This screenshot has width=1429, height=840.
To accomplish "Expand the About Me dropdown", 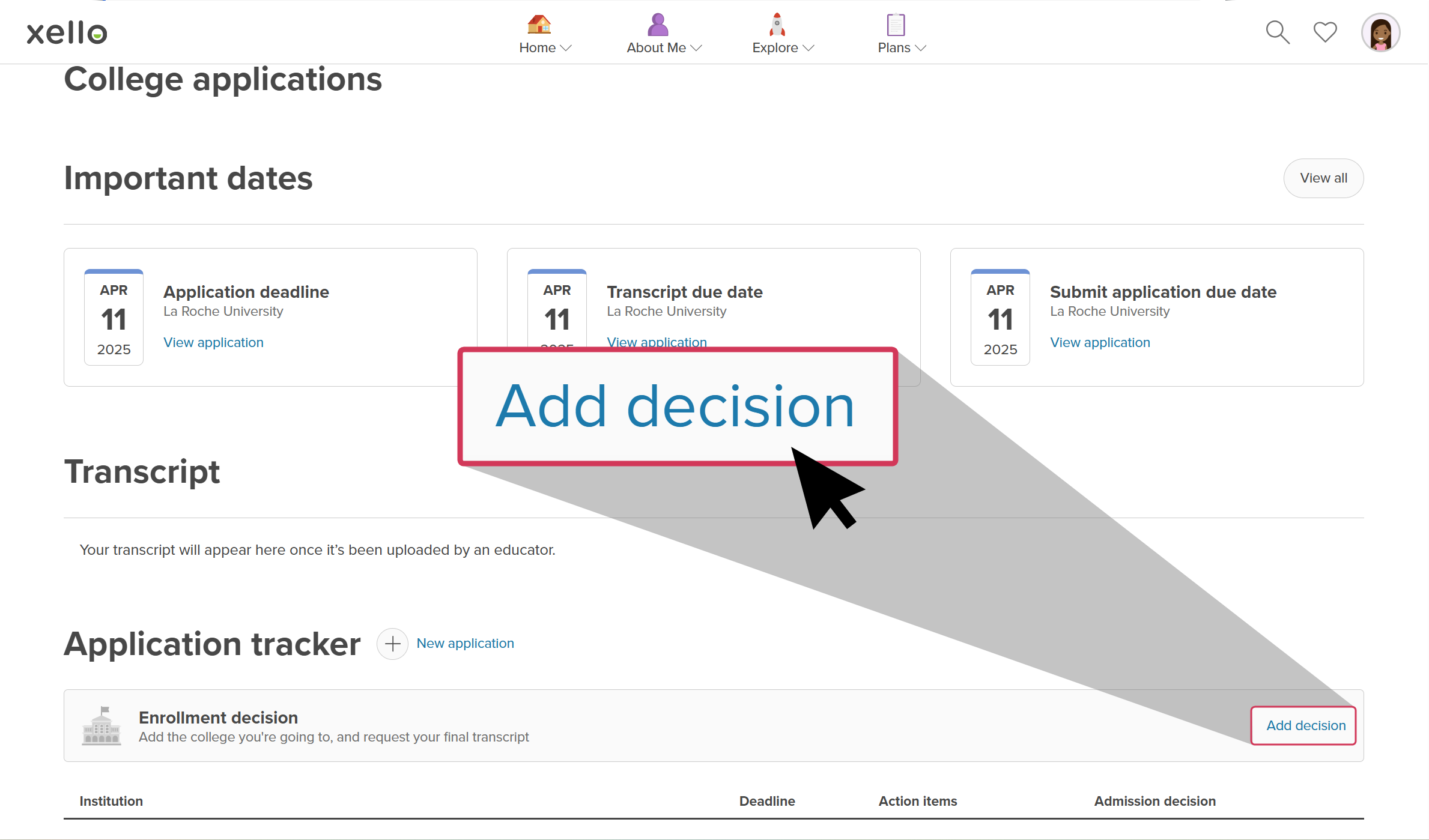I will tap(697, 48).
